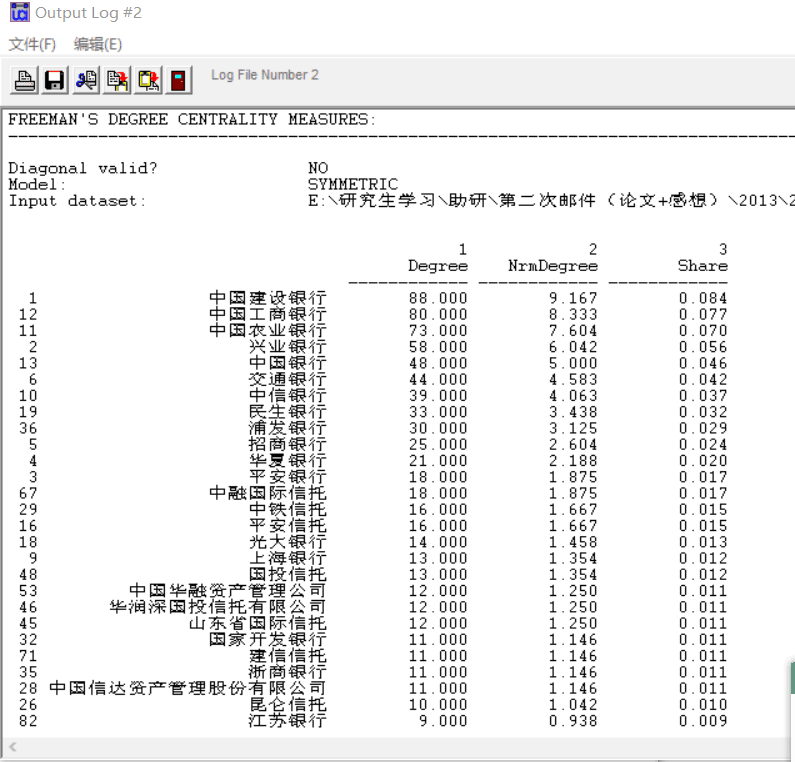Open the 编辑(E) menu
The image size is (795, 762).
[98, 44]
